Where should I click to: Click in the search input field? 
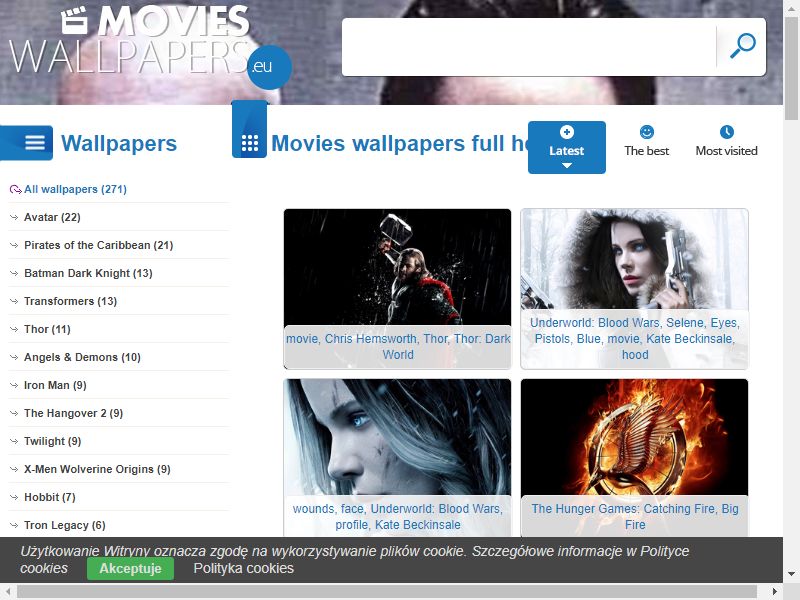pyautogui.click(x=529, y=47)
